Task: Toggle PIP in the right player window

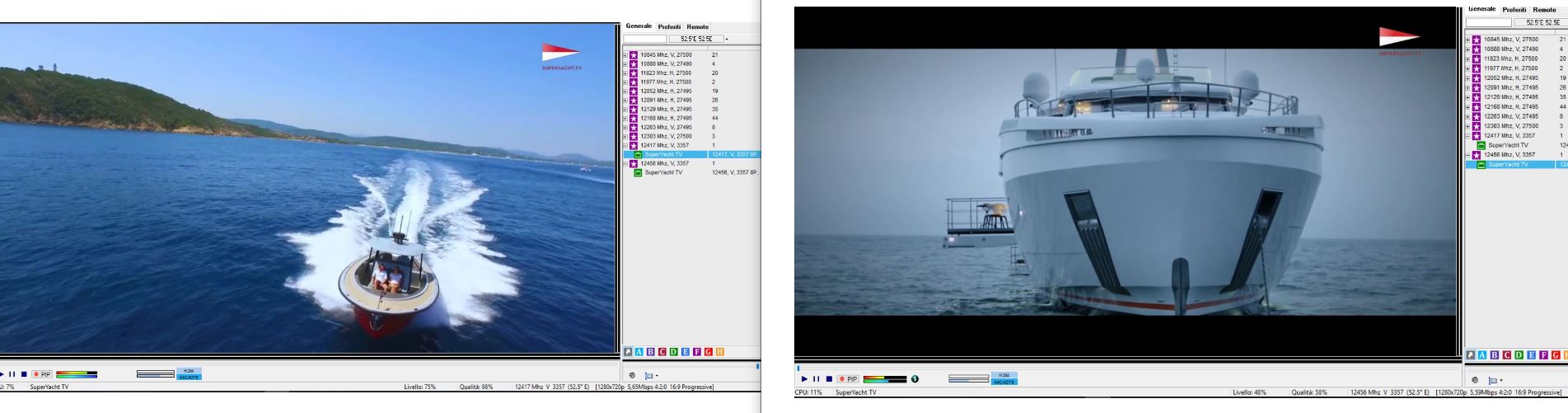Action: coord(851,379)
